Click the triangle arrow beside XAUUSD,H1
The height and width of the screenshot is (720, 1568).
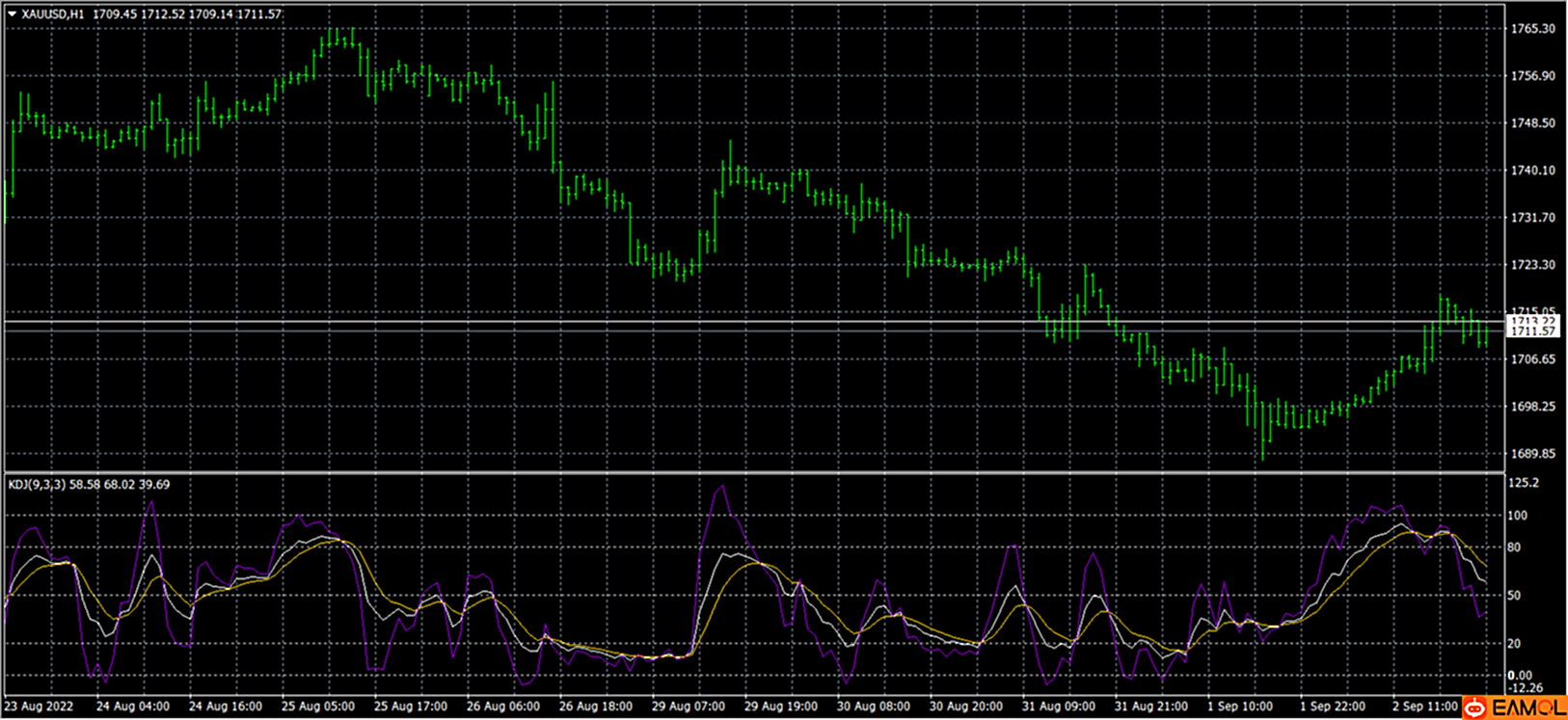coord(13,14)
